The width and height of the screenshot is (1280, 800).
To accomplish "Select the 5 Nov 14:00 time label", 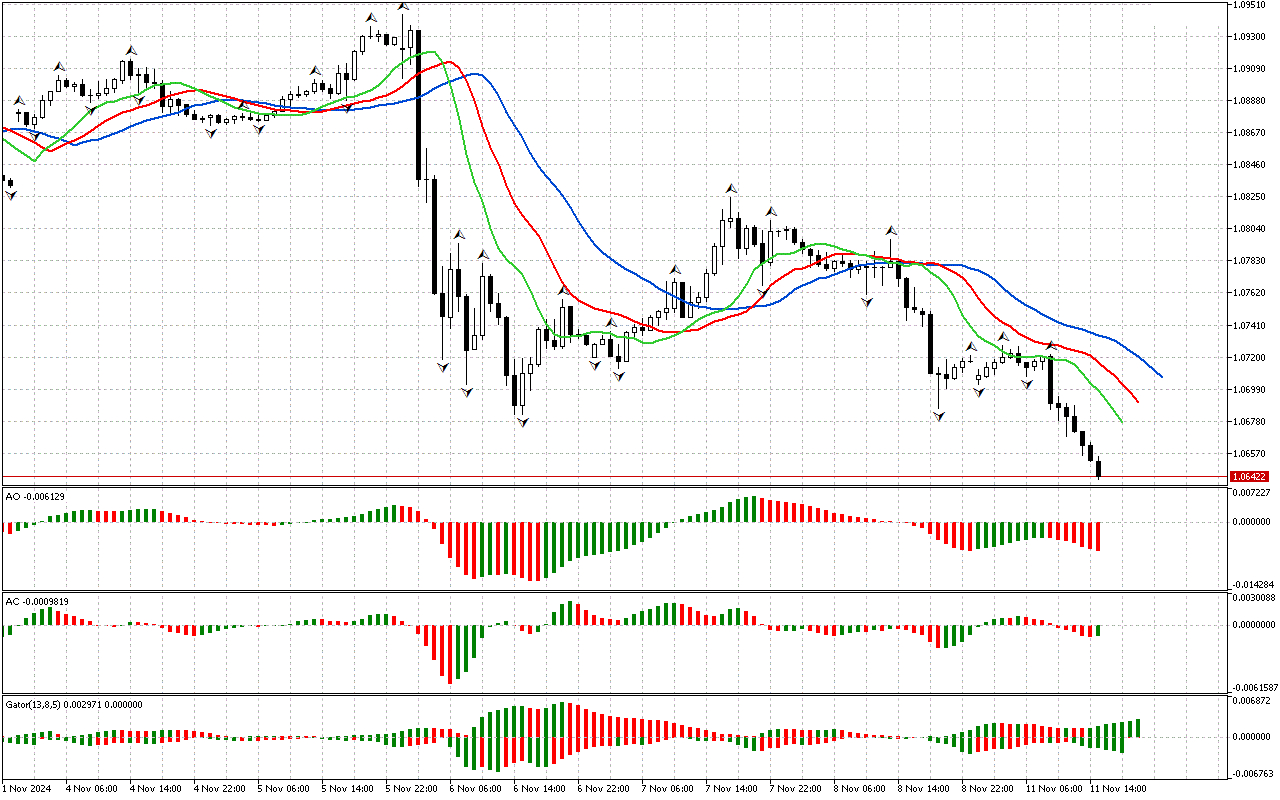I will pyautogui.click(x=346, y=789).
